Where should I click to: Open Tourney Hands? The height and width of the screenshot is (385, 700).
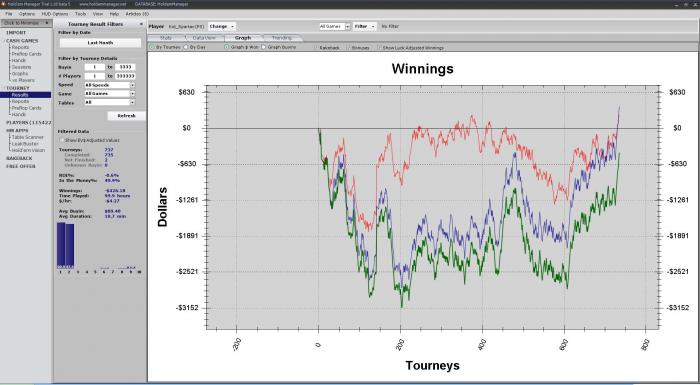[x=19, y=114]
